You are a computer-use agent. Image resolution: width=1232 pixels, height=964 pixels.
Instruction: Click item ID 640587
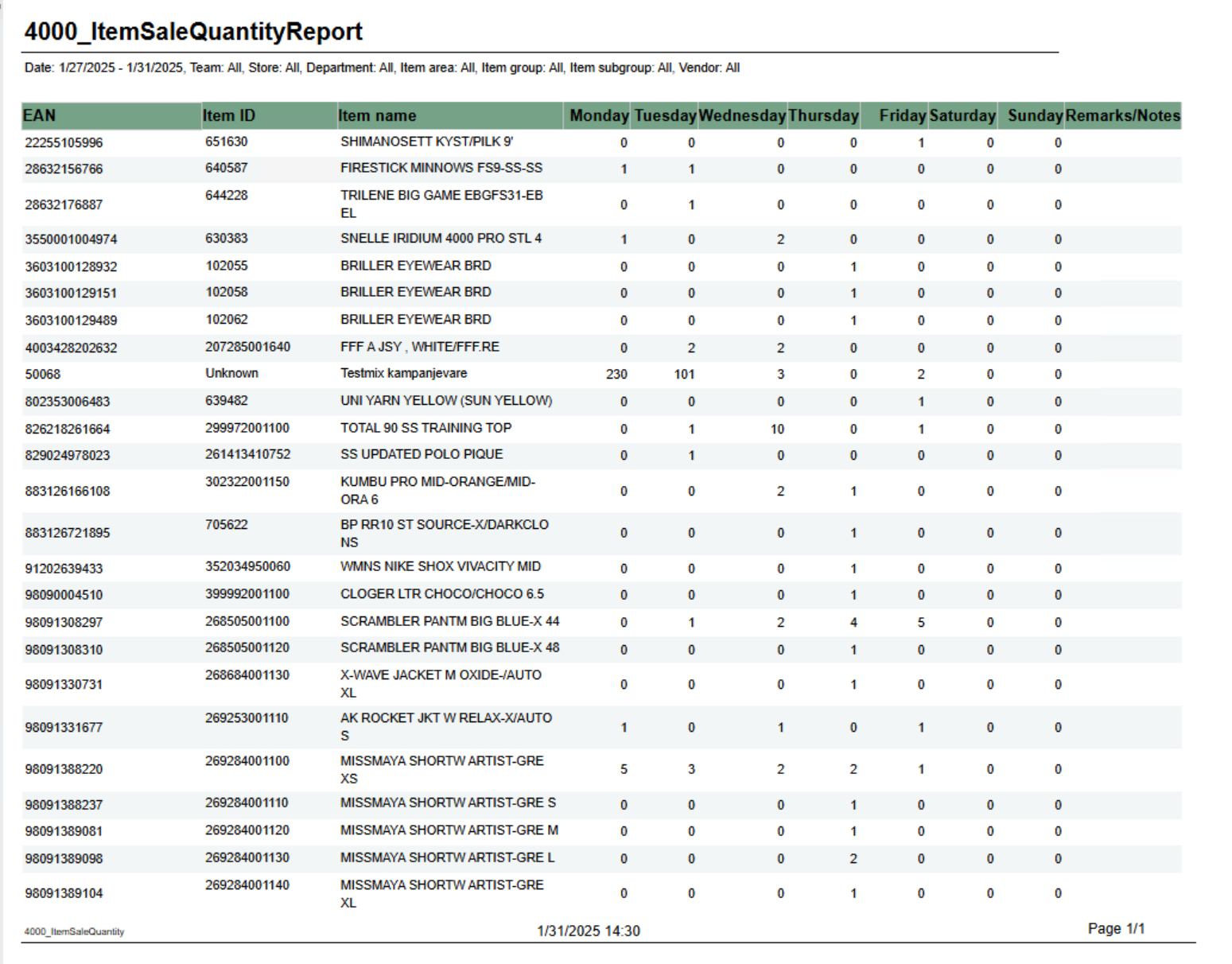(x=227, y=169)
